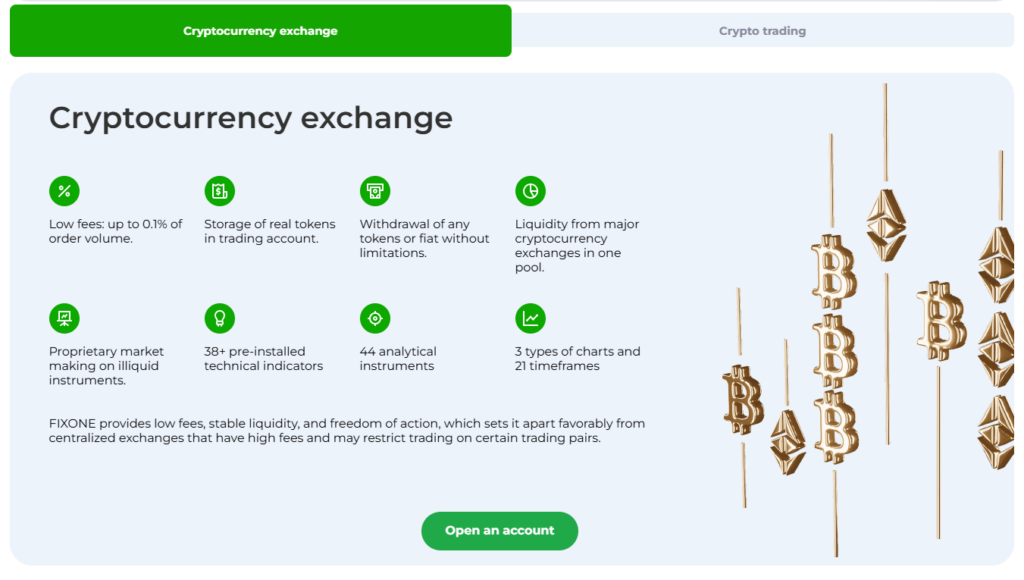Click the 38+ pre-installed indicators label
1024x580 pixels.
(x=263, y=358)
